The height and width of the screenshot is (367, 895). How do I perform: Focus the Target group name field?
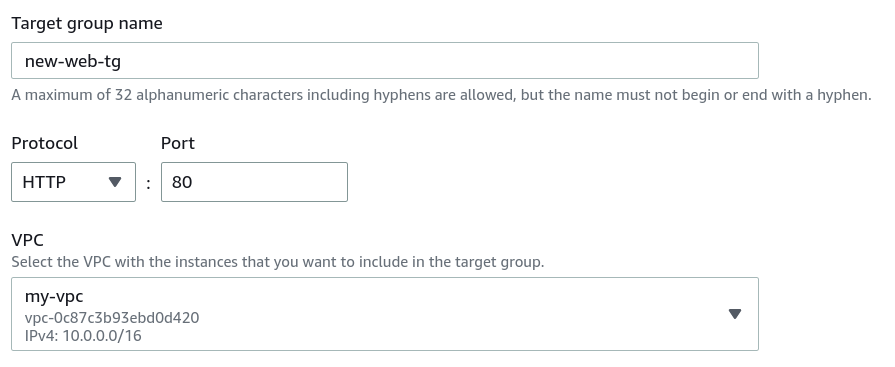(x=385, y=61)
